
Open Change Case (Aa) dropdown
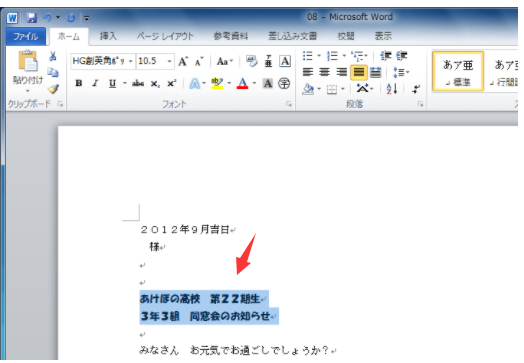tap(225, 61)
